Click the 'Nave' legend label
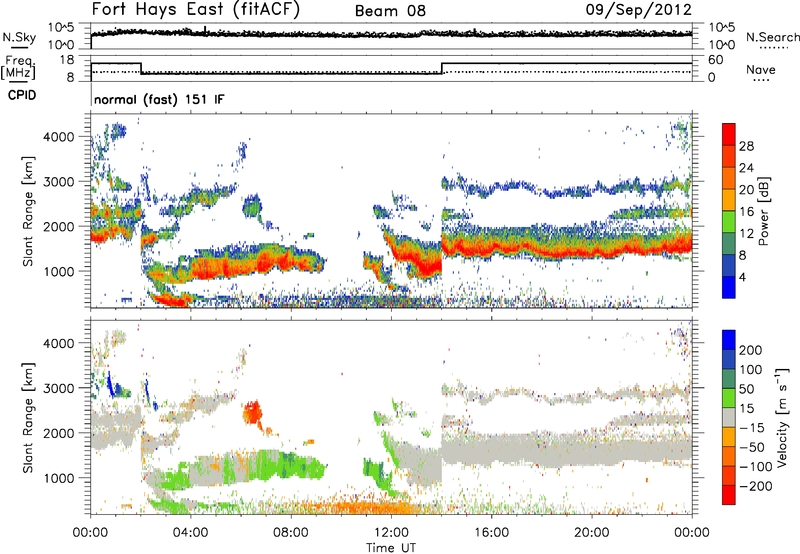This screenshot has width=800, height=554. pyautogui.click(x=761, y=69)
